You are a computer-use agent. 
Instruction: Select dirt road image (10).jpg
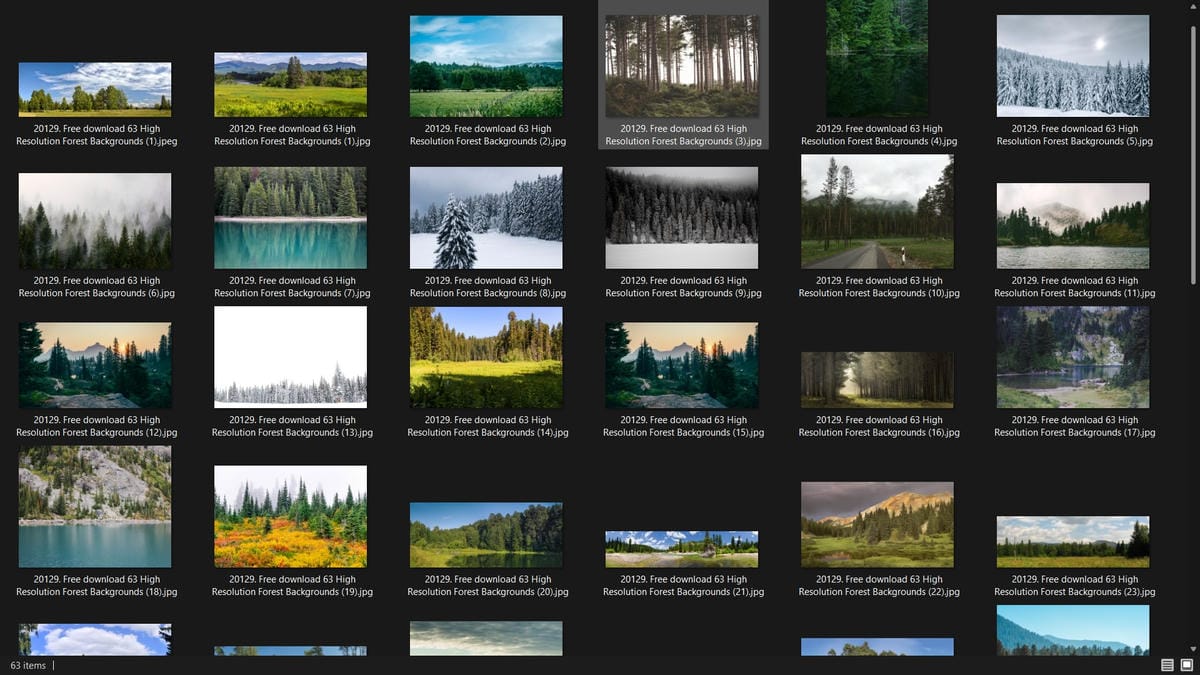coord(877,211)
